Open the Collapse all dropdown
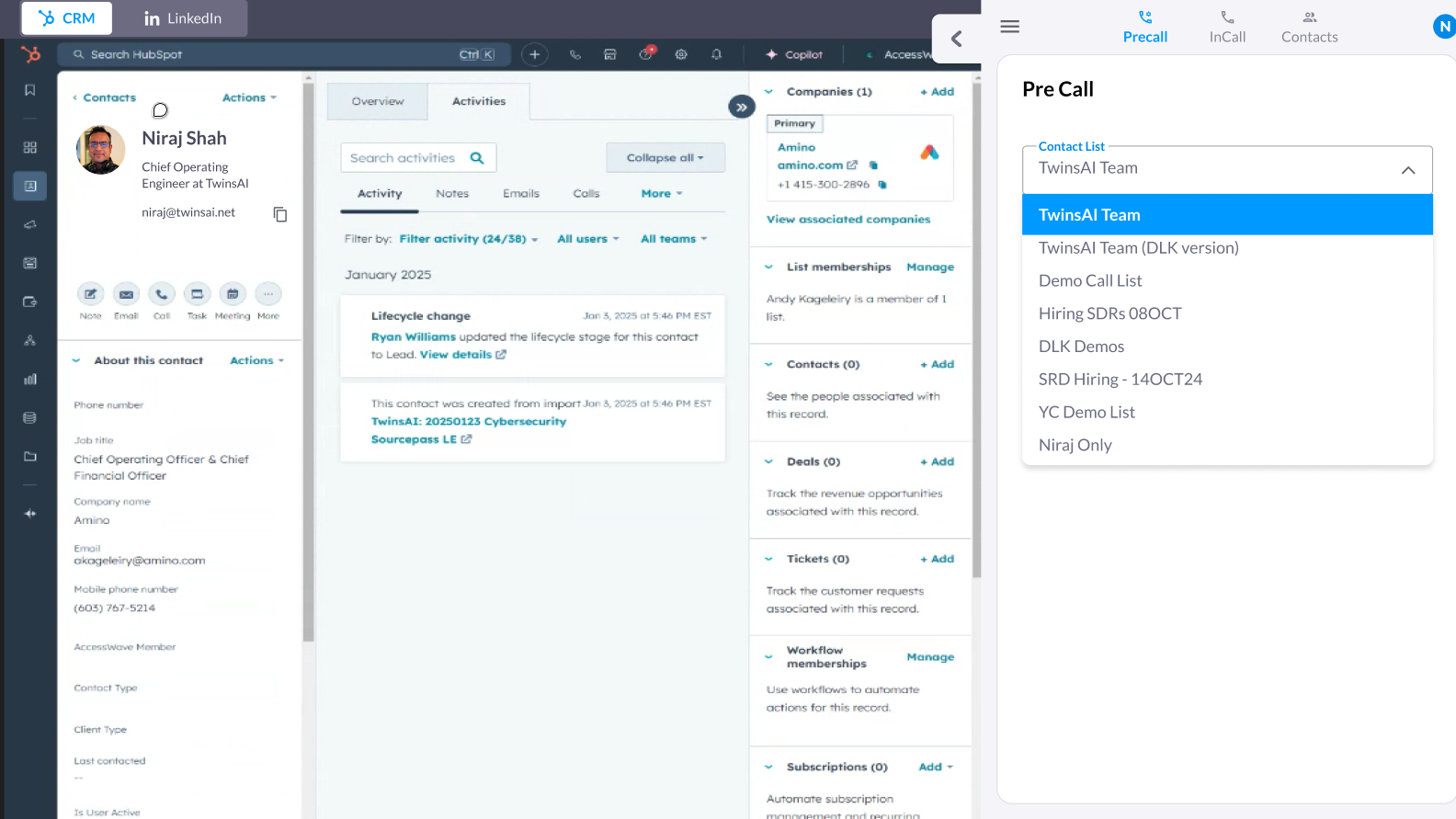This screenshot has height=819, width=1456. pos(665,158)
